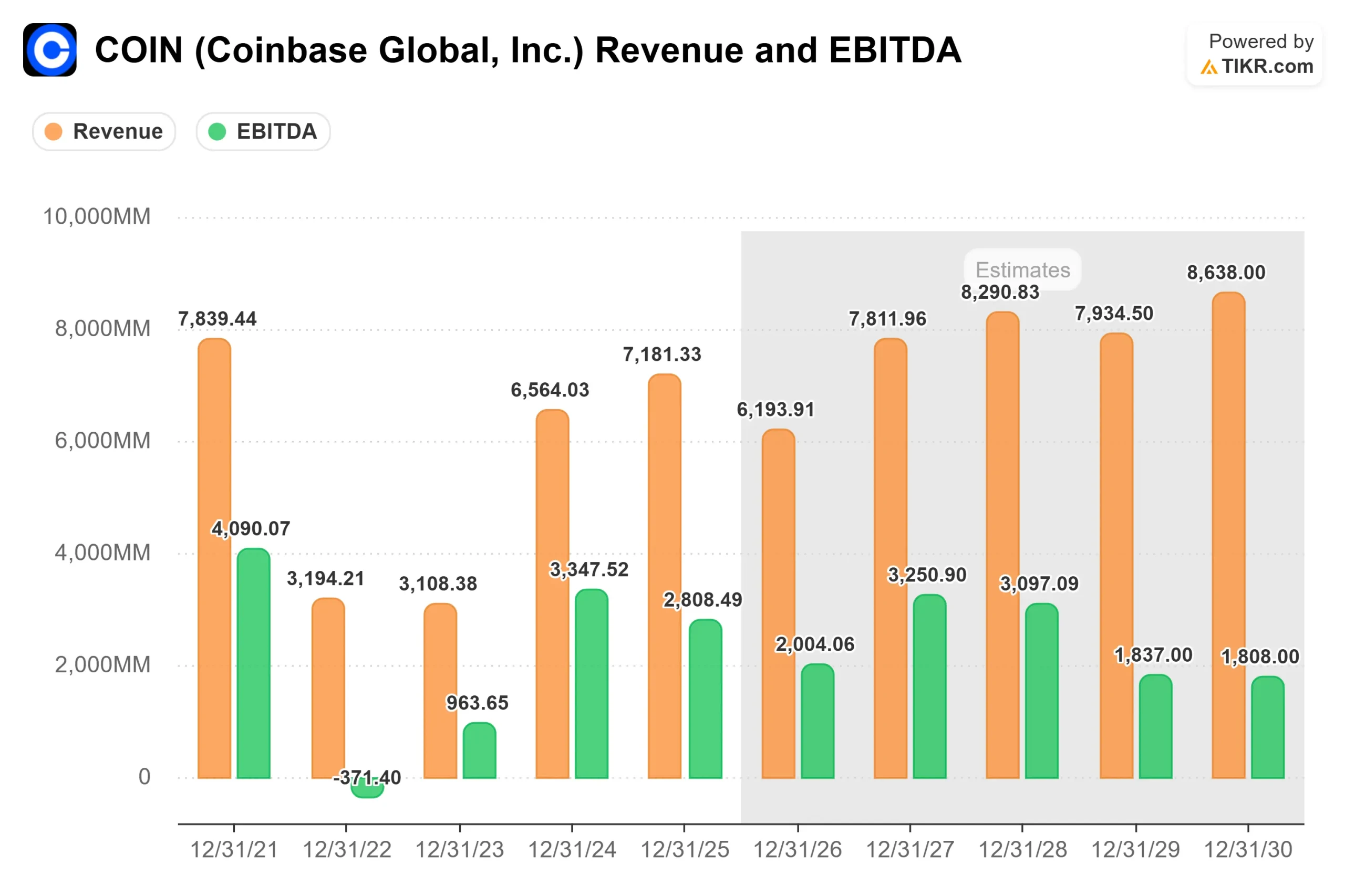Image resolution: width=1345 pixels, height=896 pixels.
Task: Click the 8,000MM y-axis label
Action: pyautogui.click(x=103, y=329)
